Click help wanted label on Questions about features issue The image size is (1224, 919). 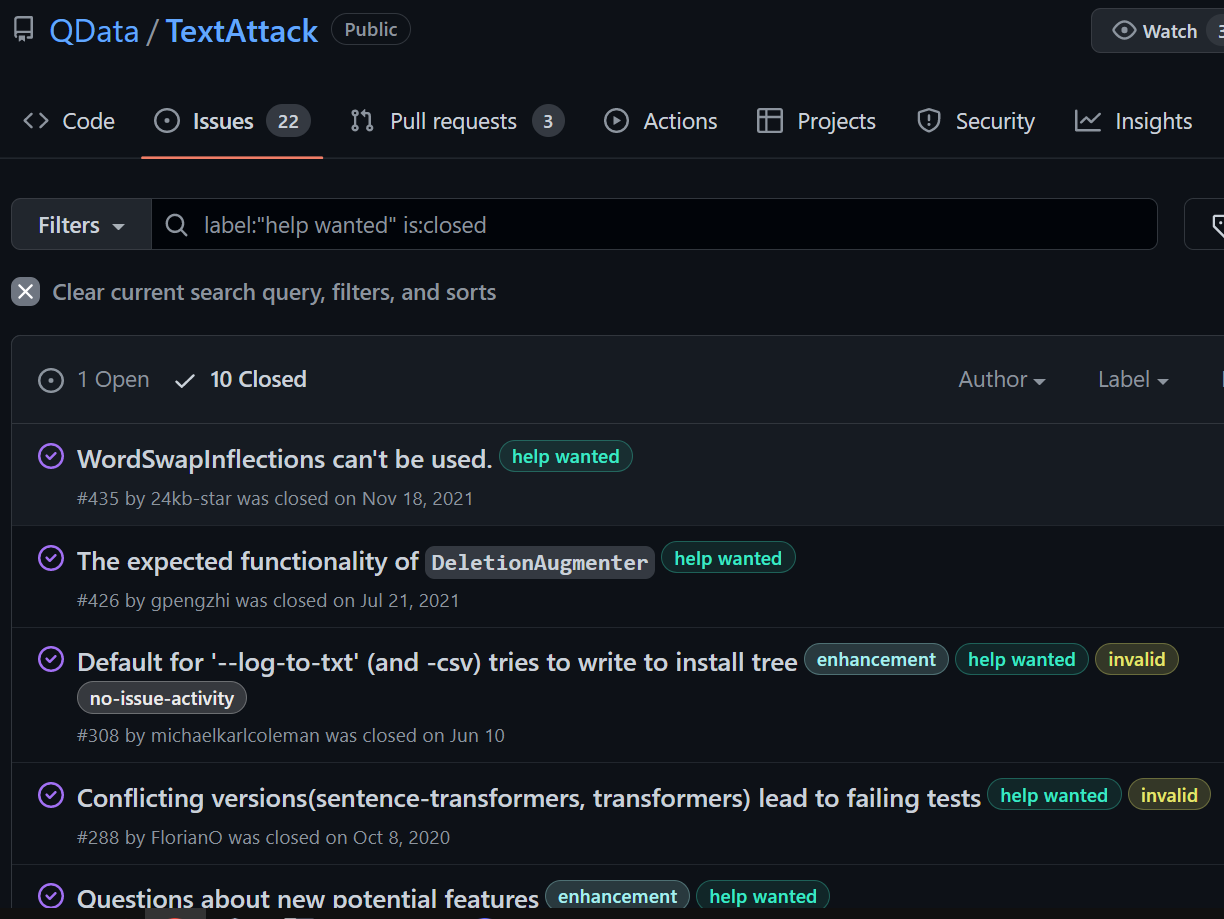(763, 897)
